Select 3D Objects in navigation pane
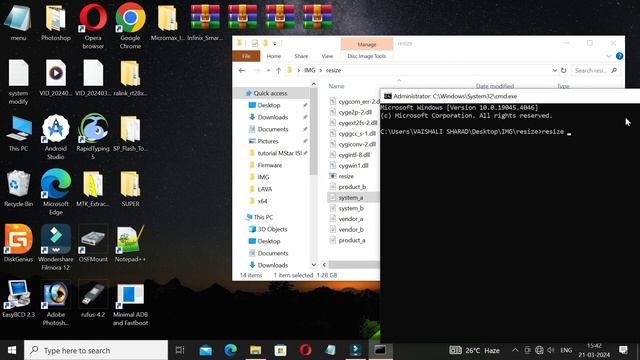The image size is (640, 360). pyautogui.click(x=272, y=229)
